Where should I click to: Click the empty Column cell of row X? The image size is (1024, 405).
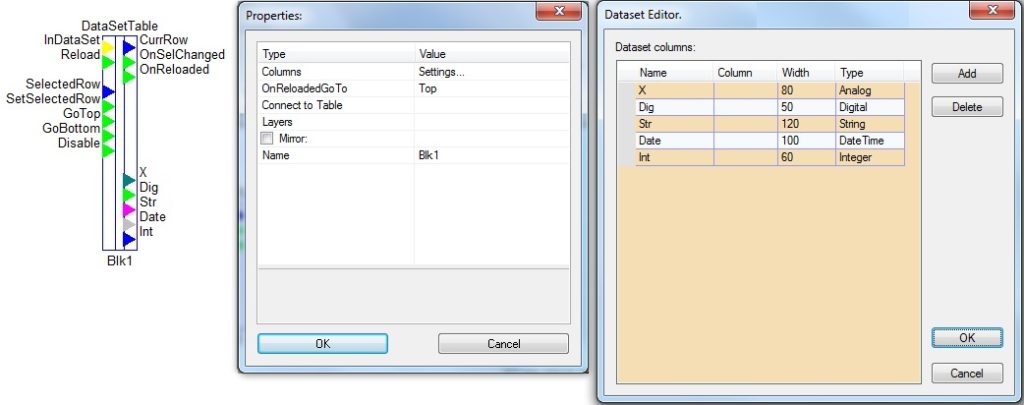click(745, 90)
